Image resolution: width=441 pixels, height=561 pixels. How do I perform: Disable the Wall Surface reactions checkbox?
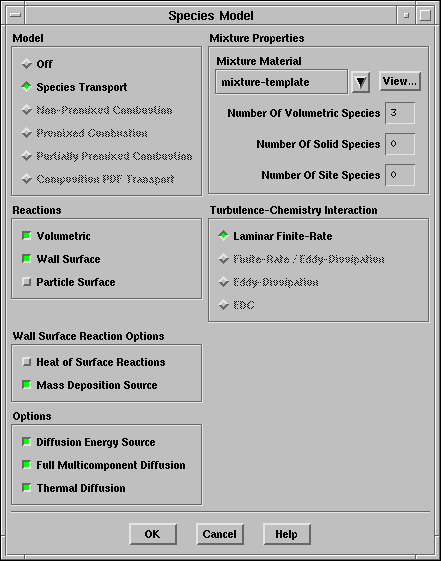[x=26, y=259]
